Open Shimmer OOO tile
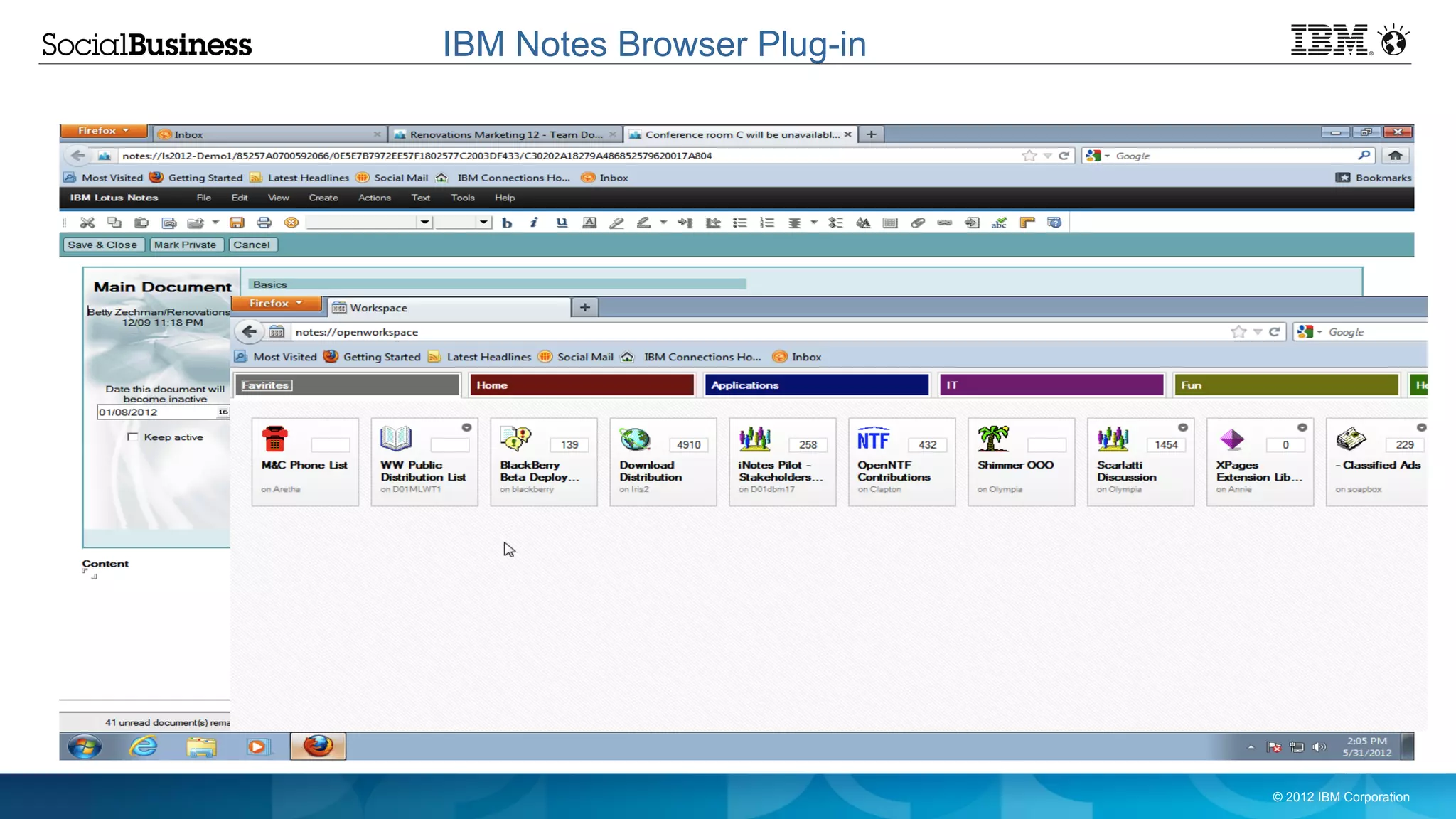 [1022, 461]
